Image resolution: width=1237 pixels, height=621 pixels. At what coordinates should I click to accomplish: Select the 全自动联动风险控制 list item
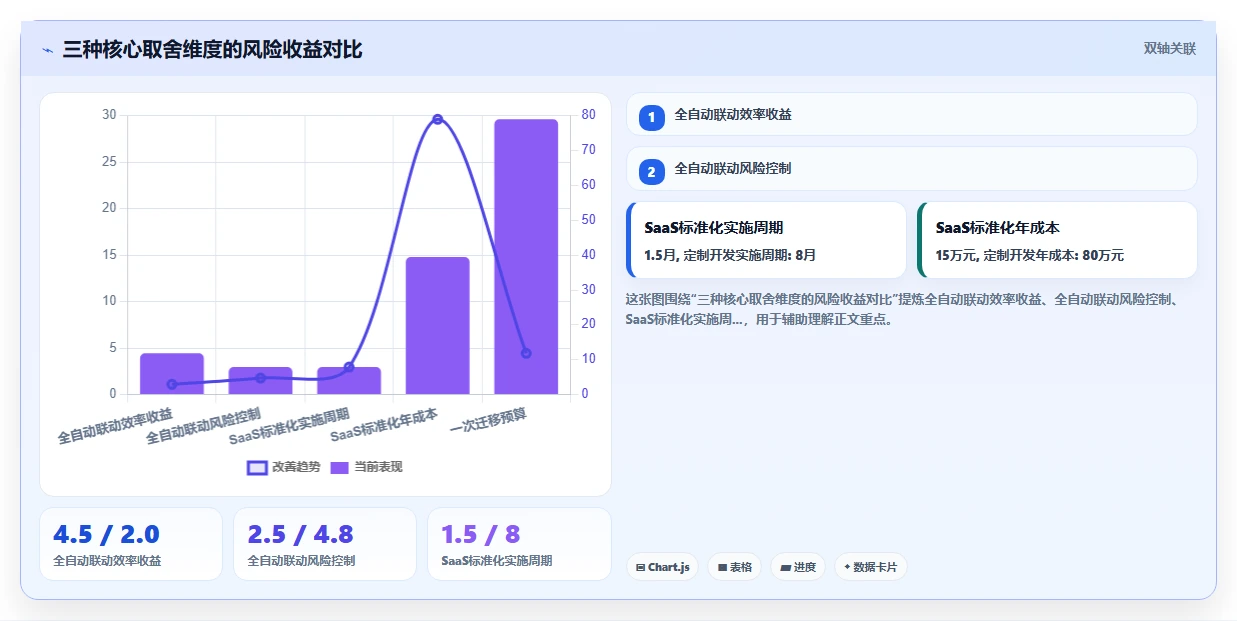[x=911, y=168]
